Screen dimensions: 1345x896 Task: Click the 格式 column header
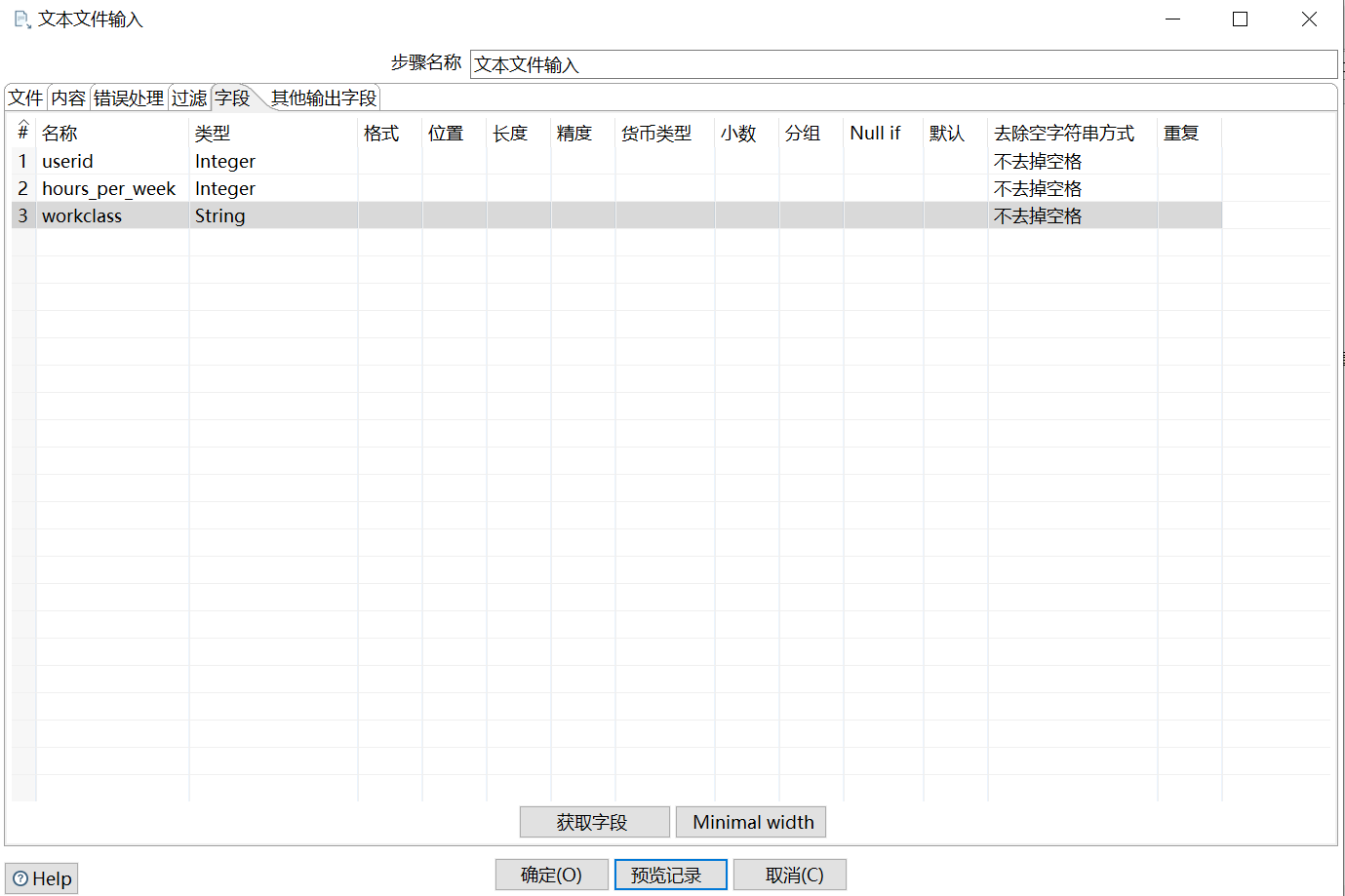pyautogui.click(x=390, y=133)
